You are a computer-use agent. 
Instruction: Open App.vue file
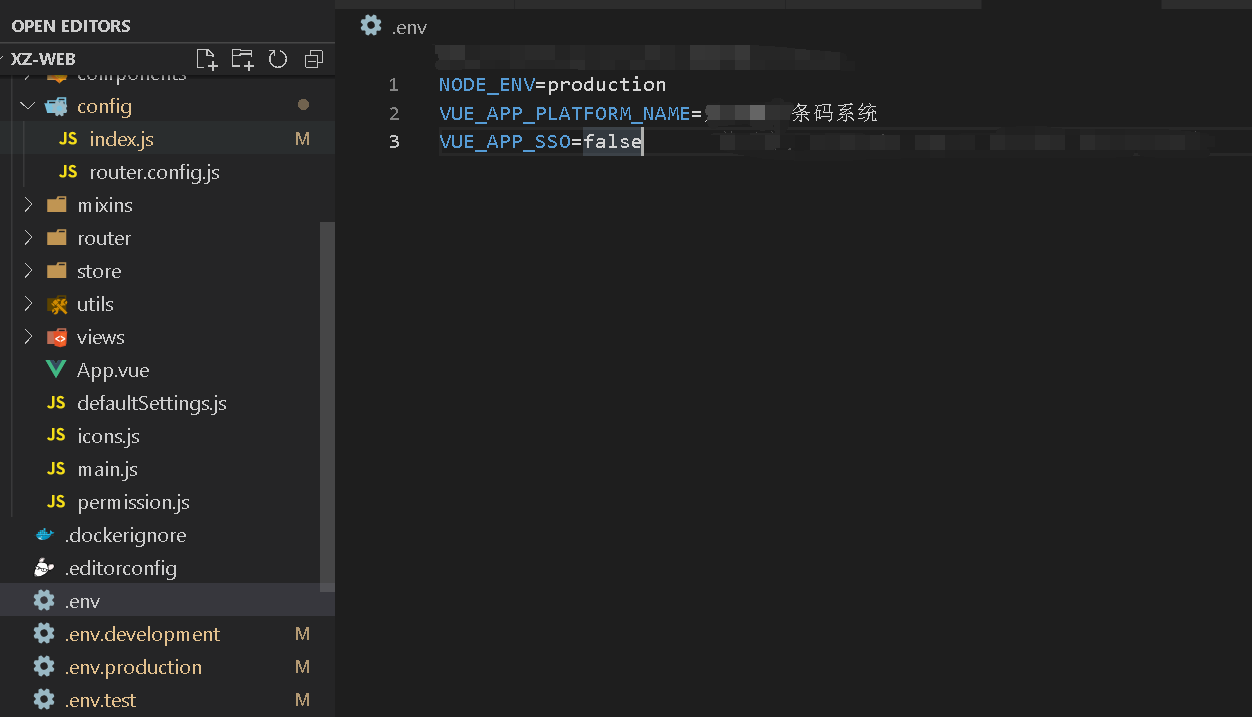coord(113,370)
